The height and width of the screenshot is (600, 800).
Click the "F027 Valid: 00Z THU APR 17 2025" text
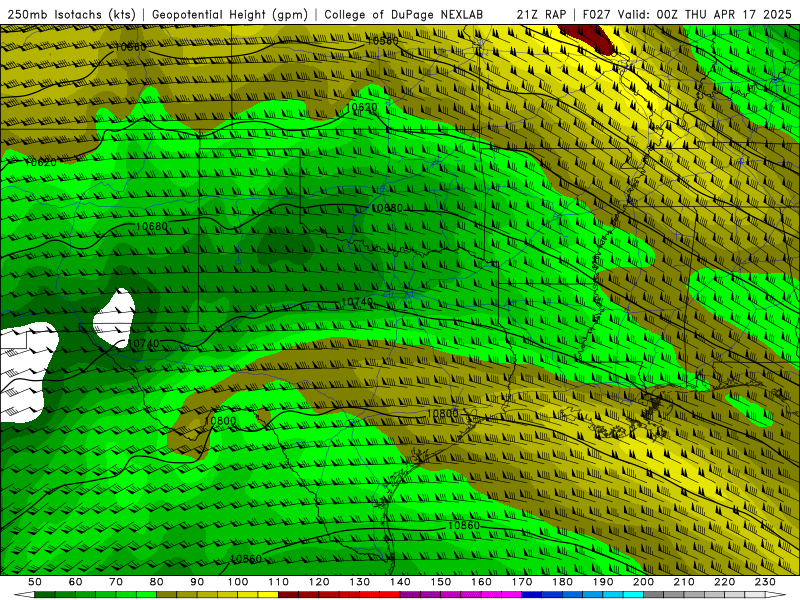click(687, 15)
